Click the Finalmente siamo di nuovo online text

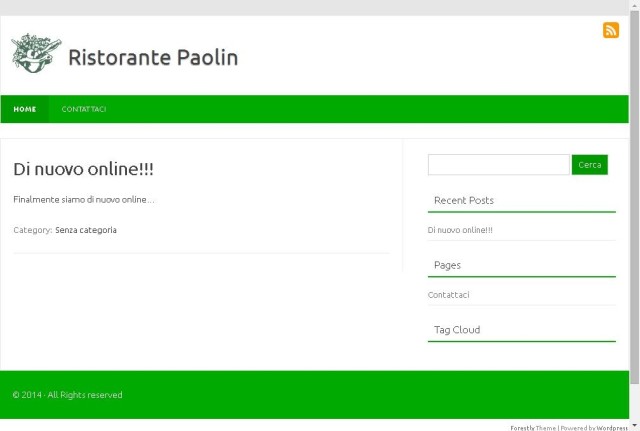tap(84, 200)
